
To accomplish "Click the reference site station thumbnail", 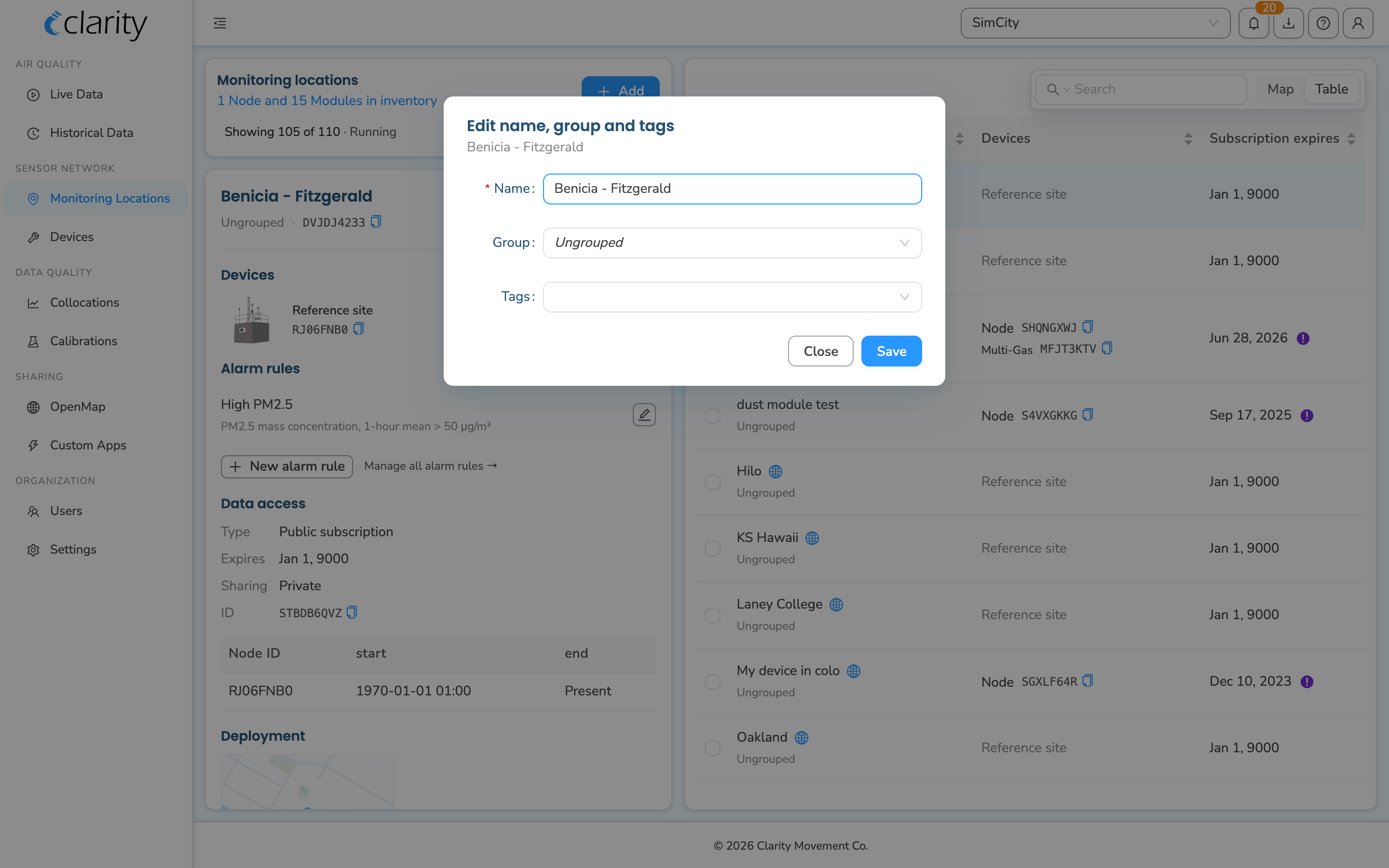I will (x=251, y=320).
